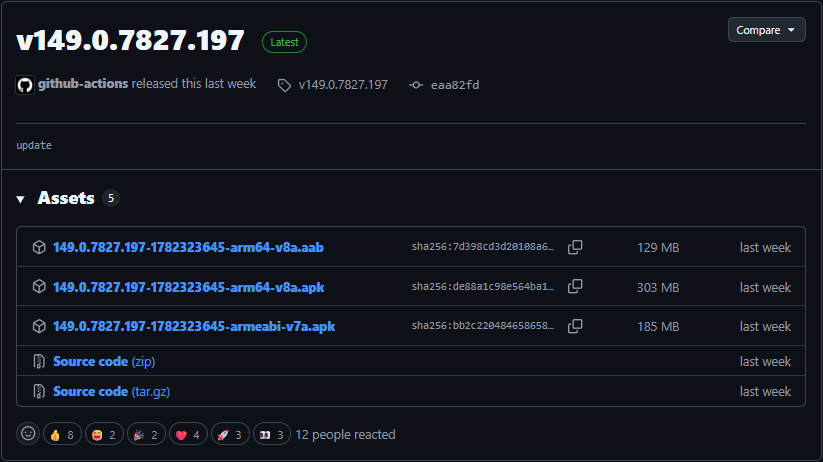The height and width of the screenshot is (462, 823).
Task: Toggle the heart reaction with 4
Action: point(188,434)
